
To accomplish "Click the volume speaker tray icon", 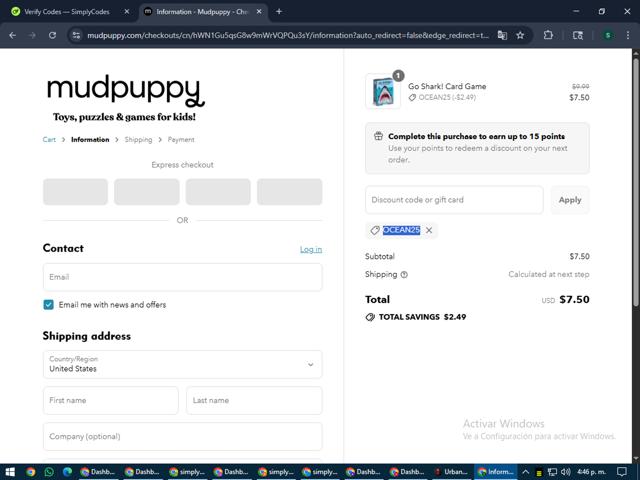I will click(565, 472).
